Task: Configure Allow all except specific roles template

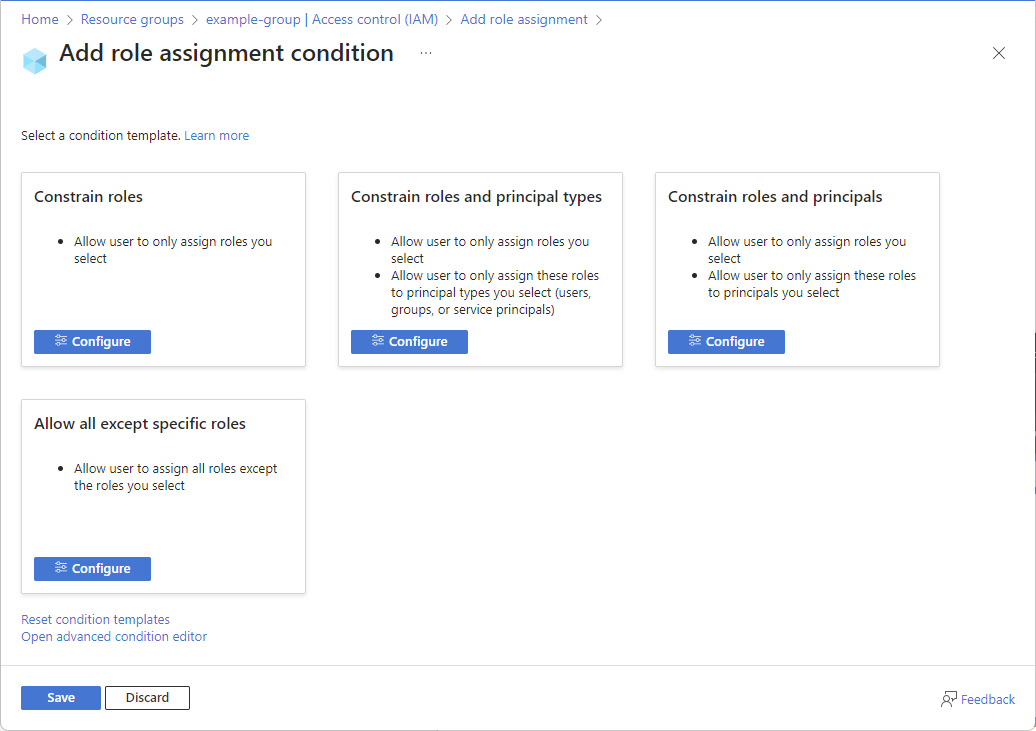Action: click(x=92, y=569)
